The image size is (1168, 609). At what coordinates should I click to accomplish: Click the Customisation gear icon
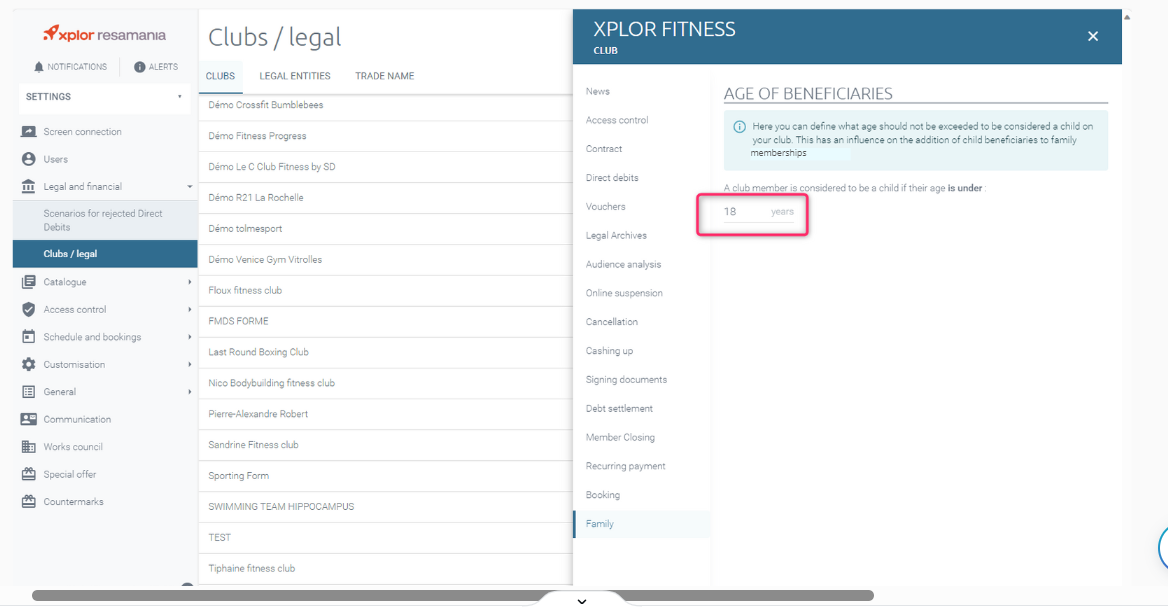pyautogui.click(x=28, y=365)
